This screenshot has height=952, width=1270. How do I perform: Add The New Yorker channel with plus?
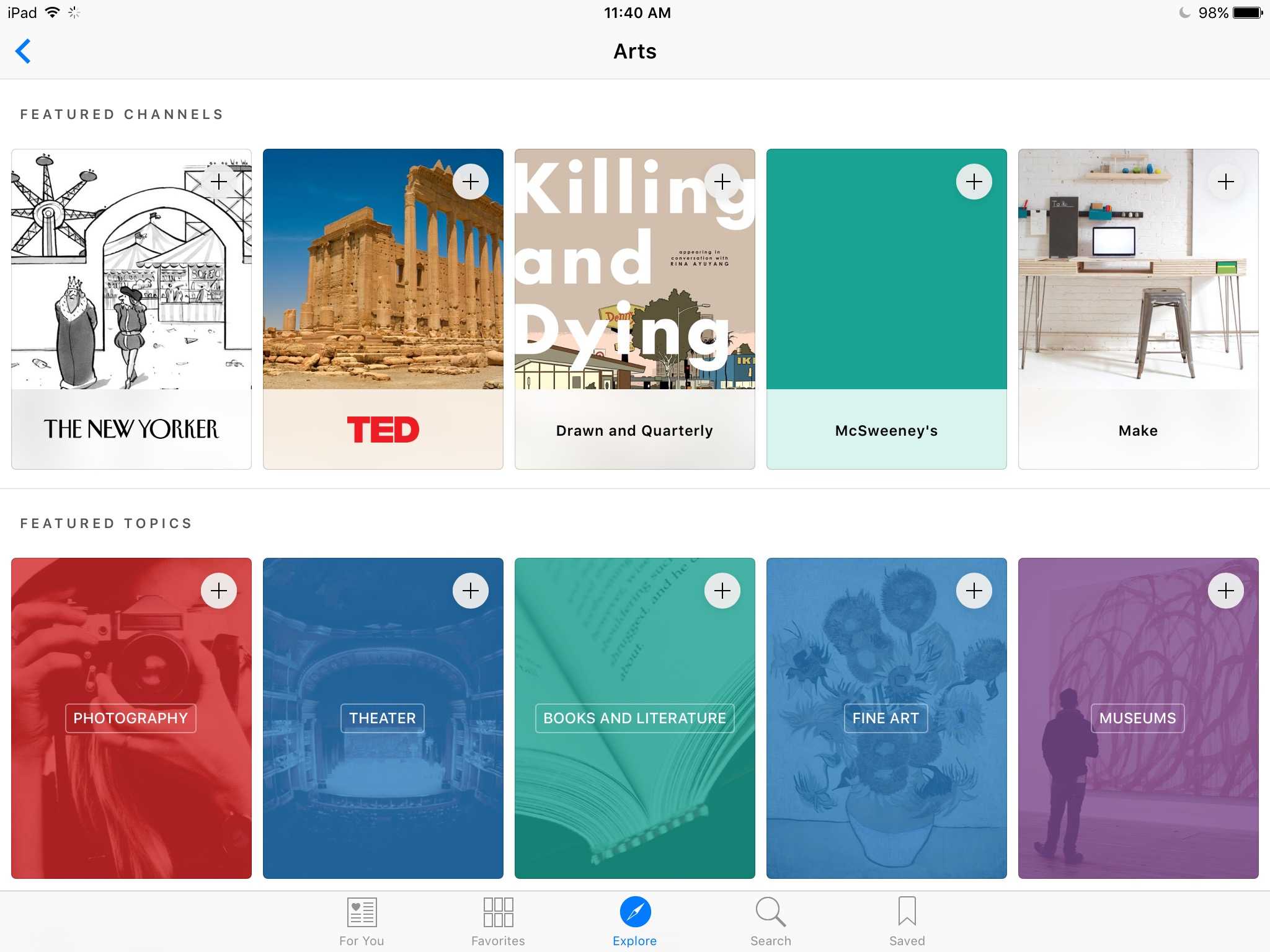coord(219,182)
